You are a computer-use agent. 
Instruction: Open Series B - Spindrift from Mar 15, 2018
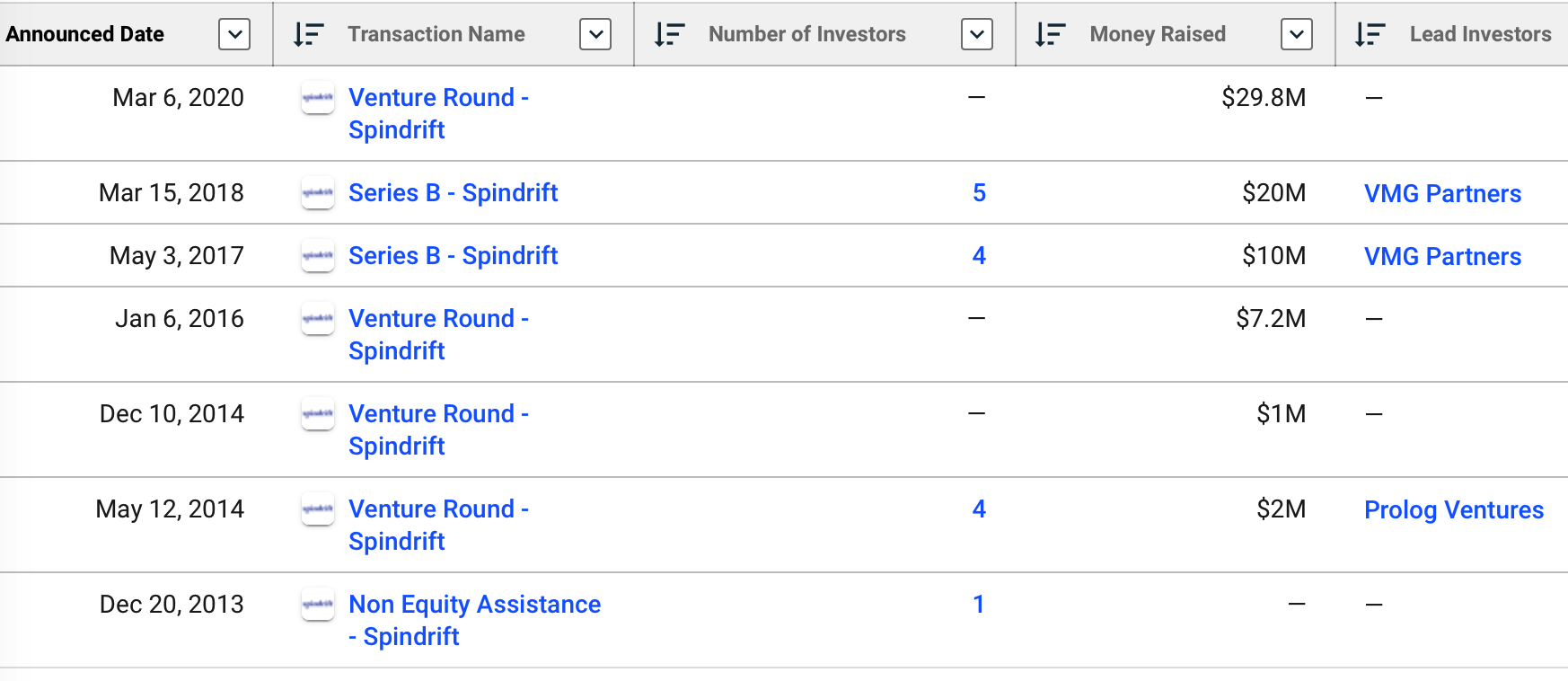(454, 192)
